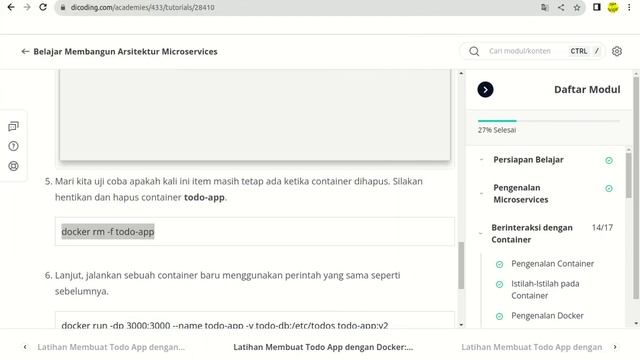Open the discussion forum sidebar icon

coord(13,127)
